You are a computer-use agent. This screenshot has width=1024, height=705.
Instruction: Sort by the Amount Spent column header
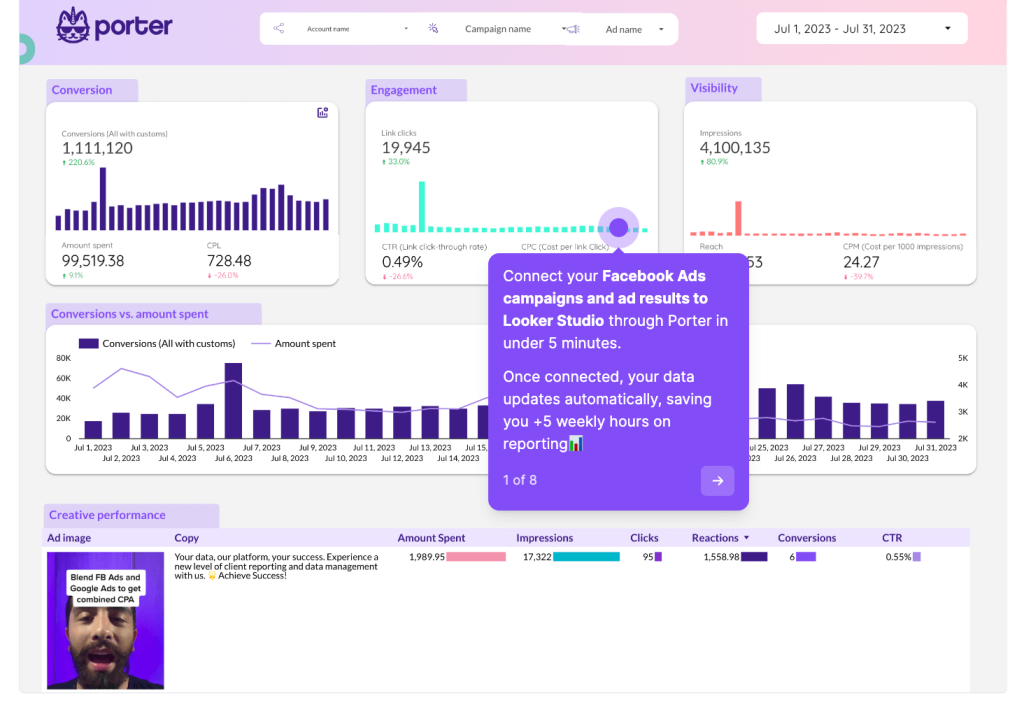click(x=431, y=538)
